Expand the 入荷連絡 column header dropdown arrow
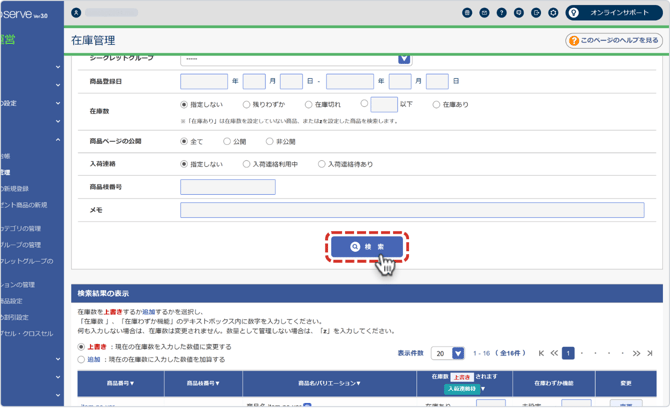 pos(482,389)
